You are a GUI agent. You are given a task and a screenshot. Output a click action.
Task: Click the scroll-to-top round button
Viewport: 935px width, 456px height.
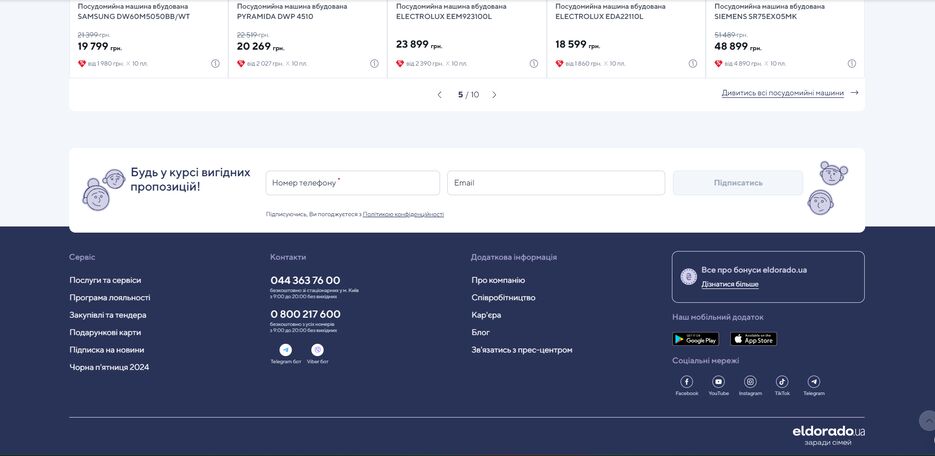pos(927,420)
